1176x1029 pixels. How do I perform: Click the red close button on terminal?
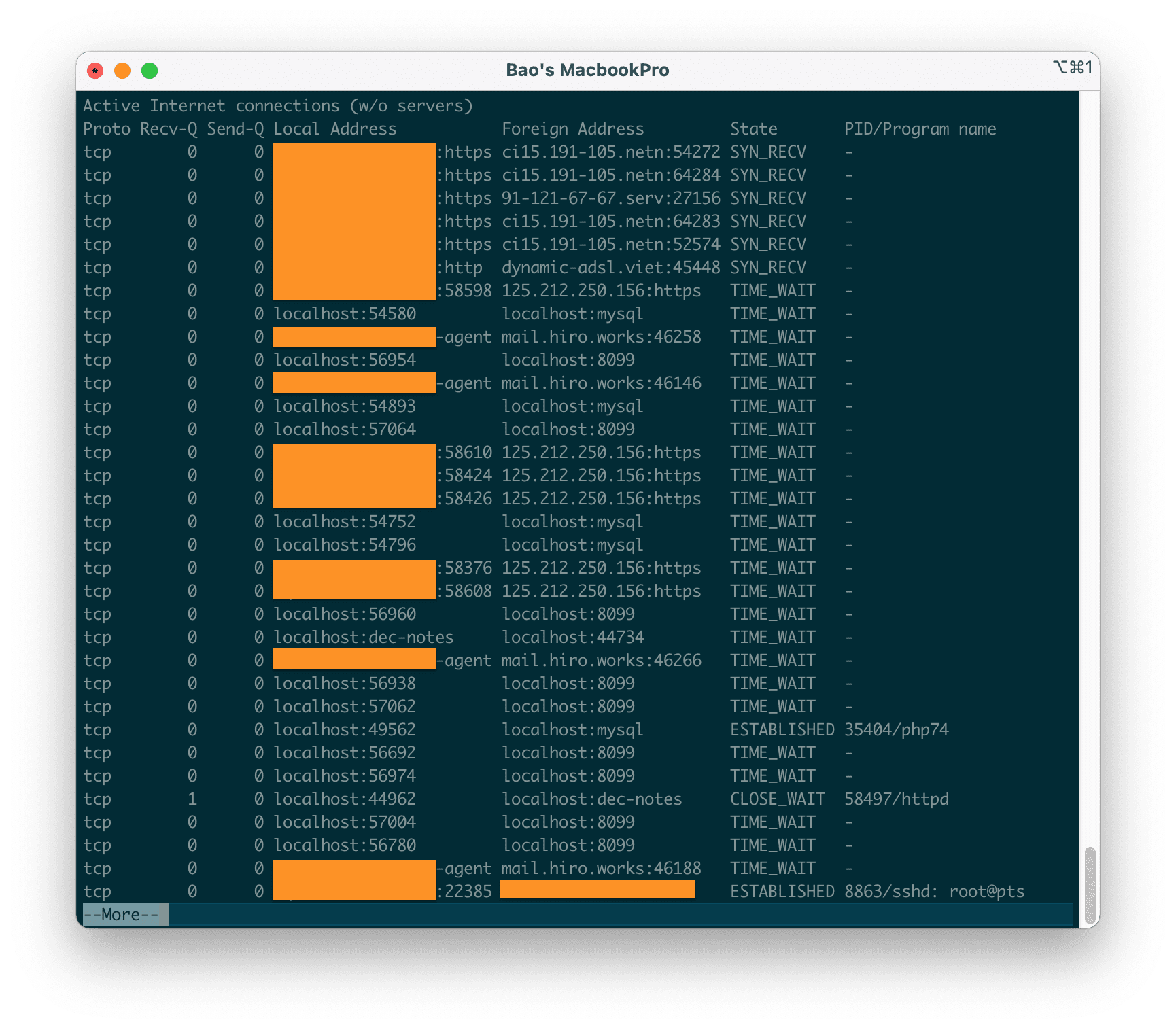pyautogui.click(x=96, y=70)
